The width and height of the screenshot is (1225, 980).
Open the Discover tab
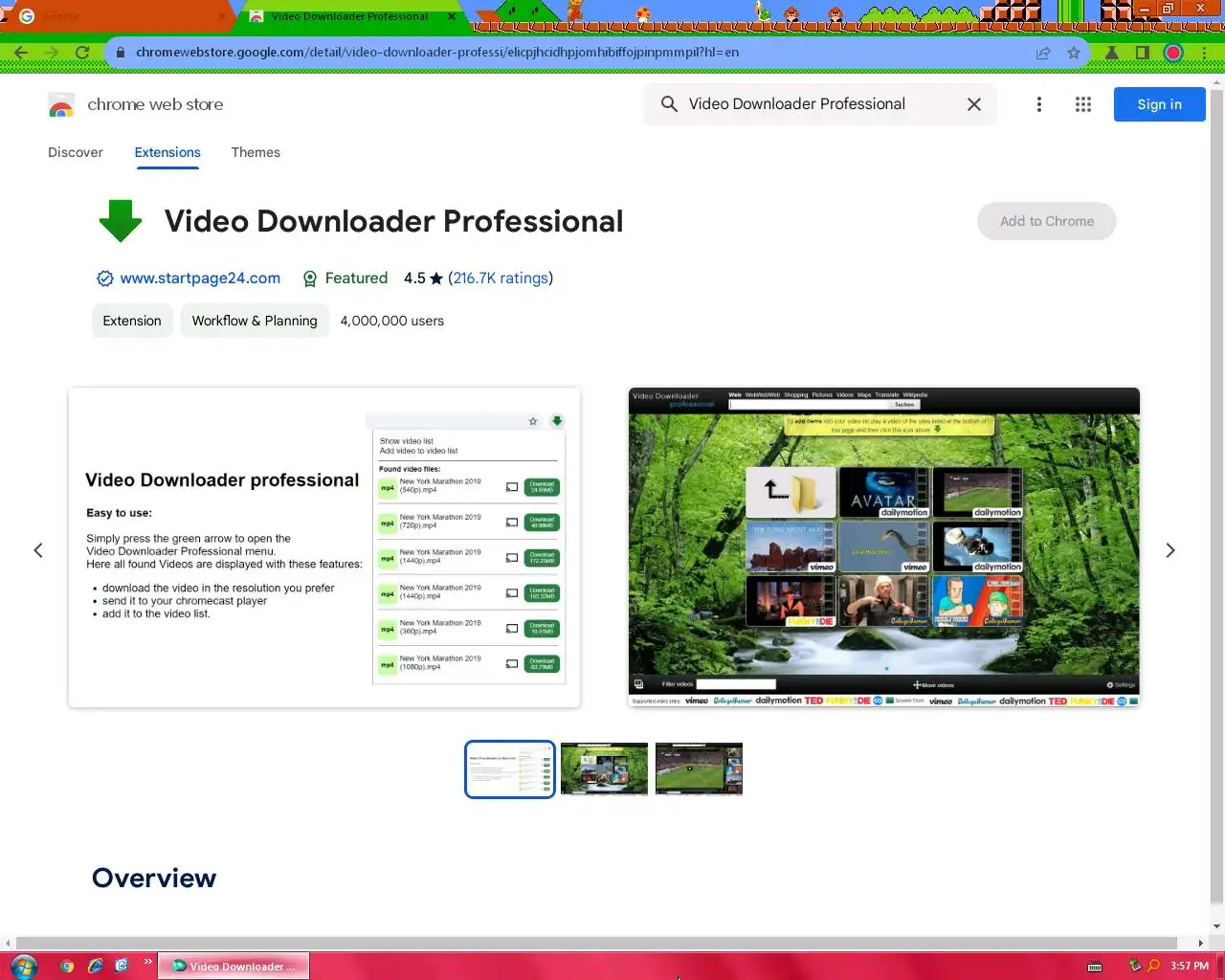pos(76,152)
